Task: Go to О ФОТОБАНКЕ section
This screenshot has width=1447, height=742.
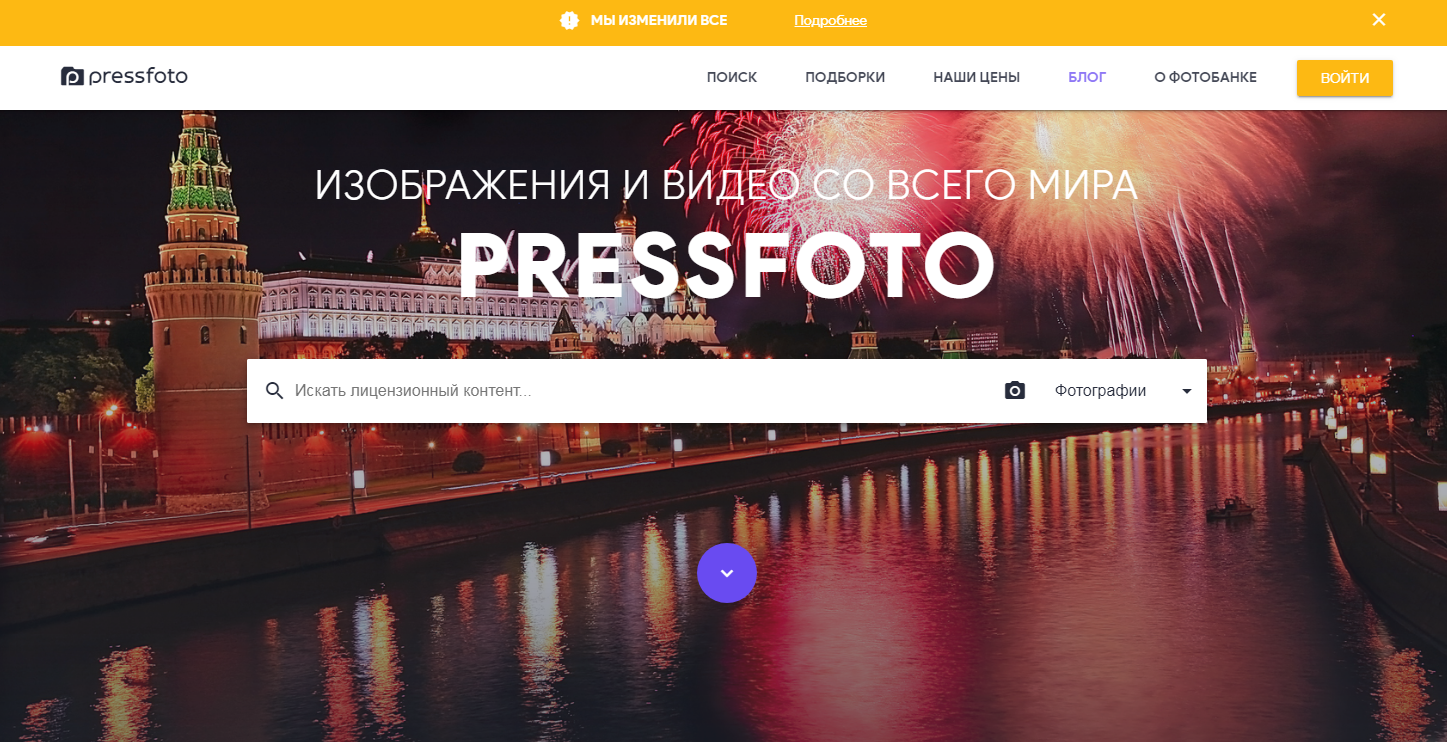Action: click(1204, 77)
